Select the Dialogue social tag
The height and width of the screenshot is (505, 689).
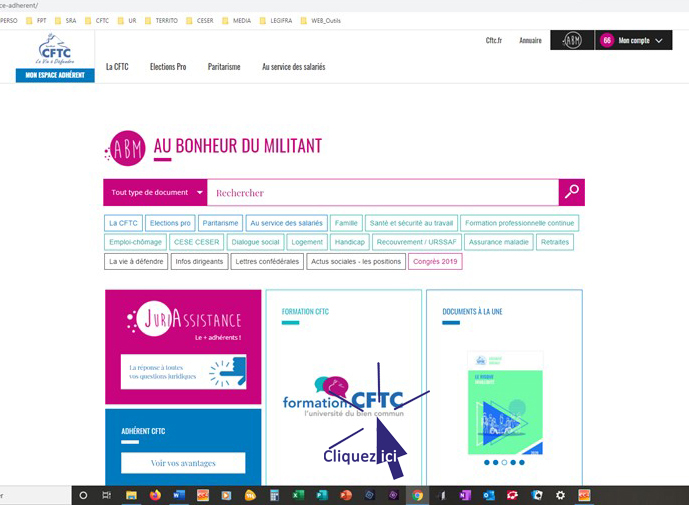[x=255, y=242]
